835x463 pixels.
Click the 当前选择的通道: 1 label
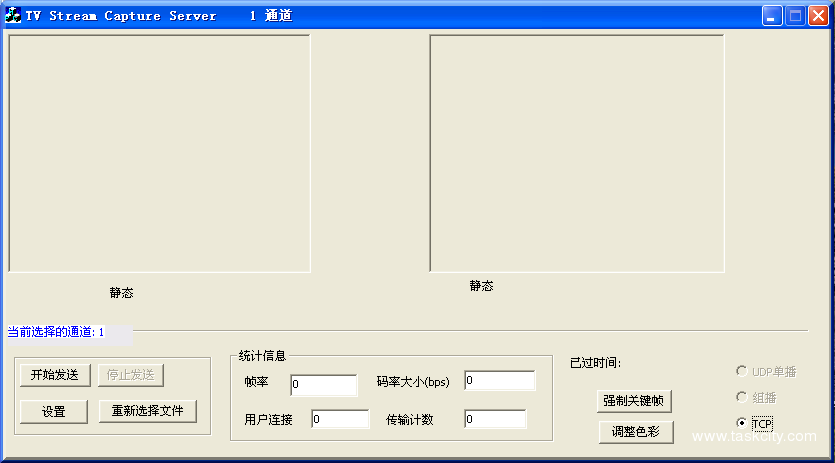[56, 332]
